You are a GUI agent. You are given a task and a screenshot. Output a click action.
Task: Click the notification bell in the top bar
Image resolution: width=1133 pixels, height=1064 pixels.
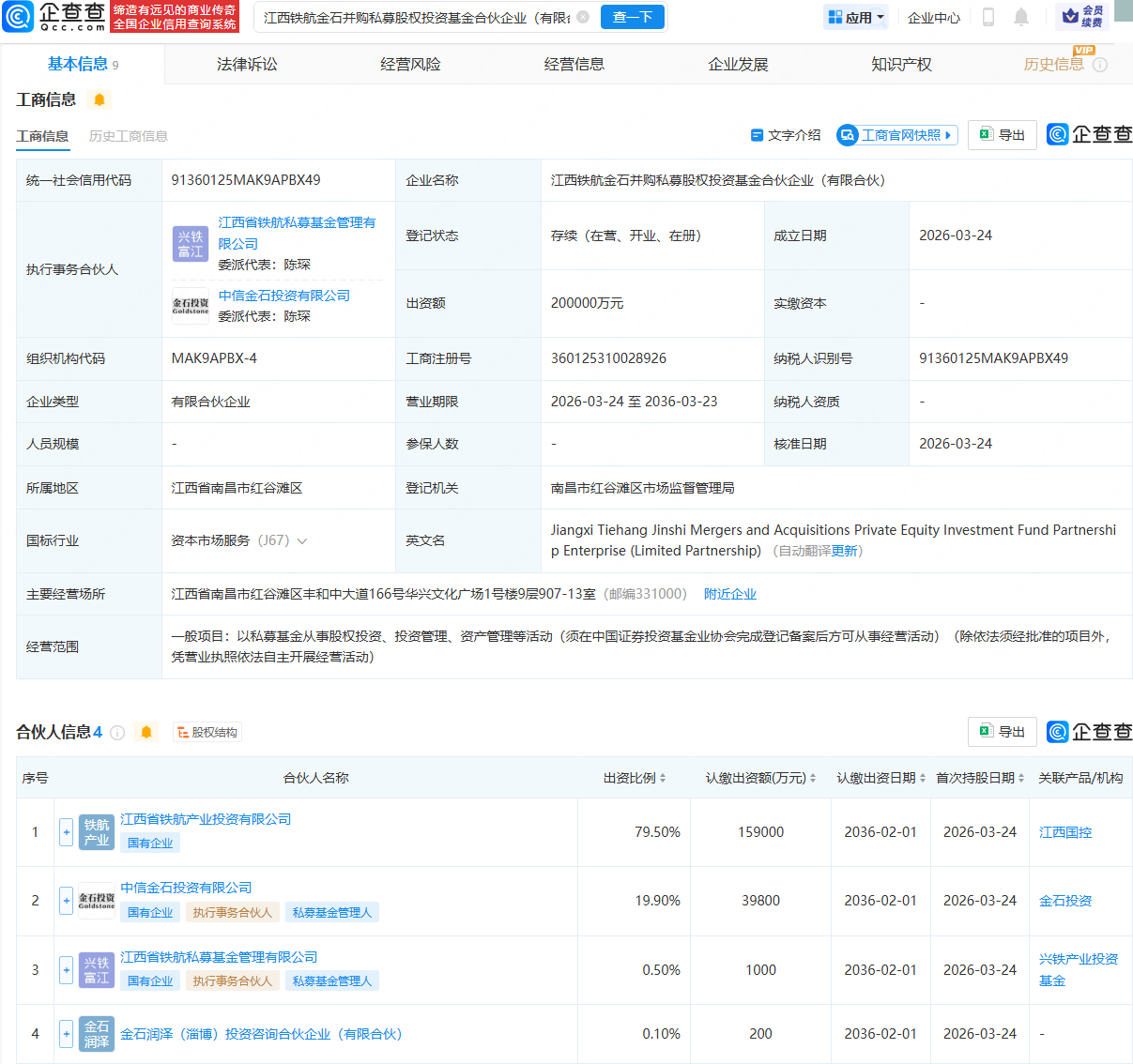1022,17
